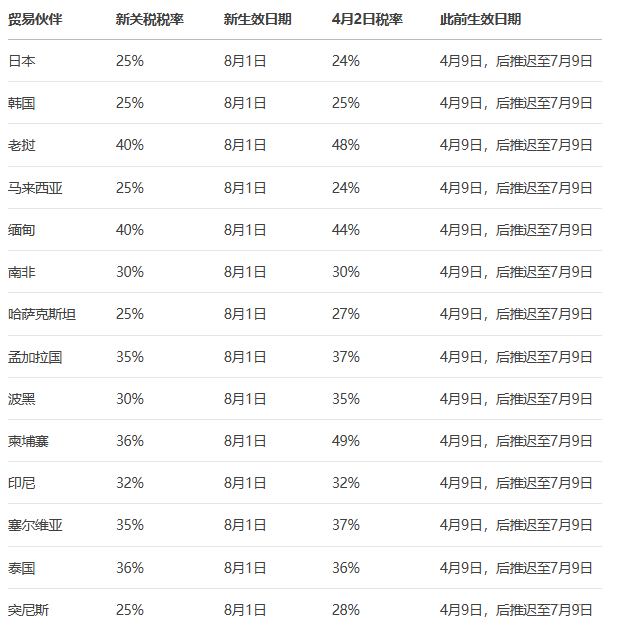The width and height of the screenshot is (618, 629).
Task: Click the 新生效日期 column header
Action: 258,19
